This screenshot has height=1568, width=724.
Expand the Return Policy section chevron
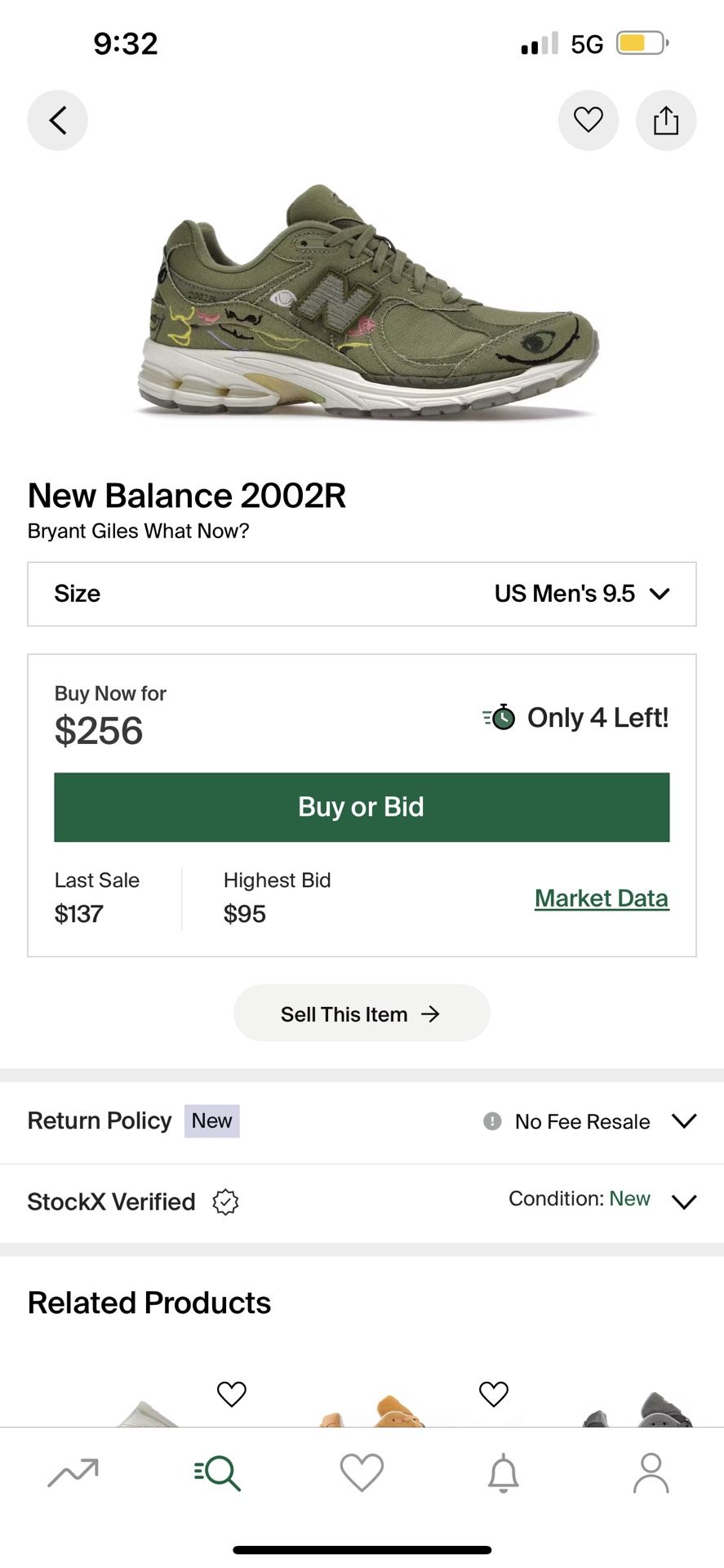pyautogui.click(x=684, y=1120)
